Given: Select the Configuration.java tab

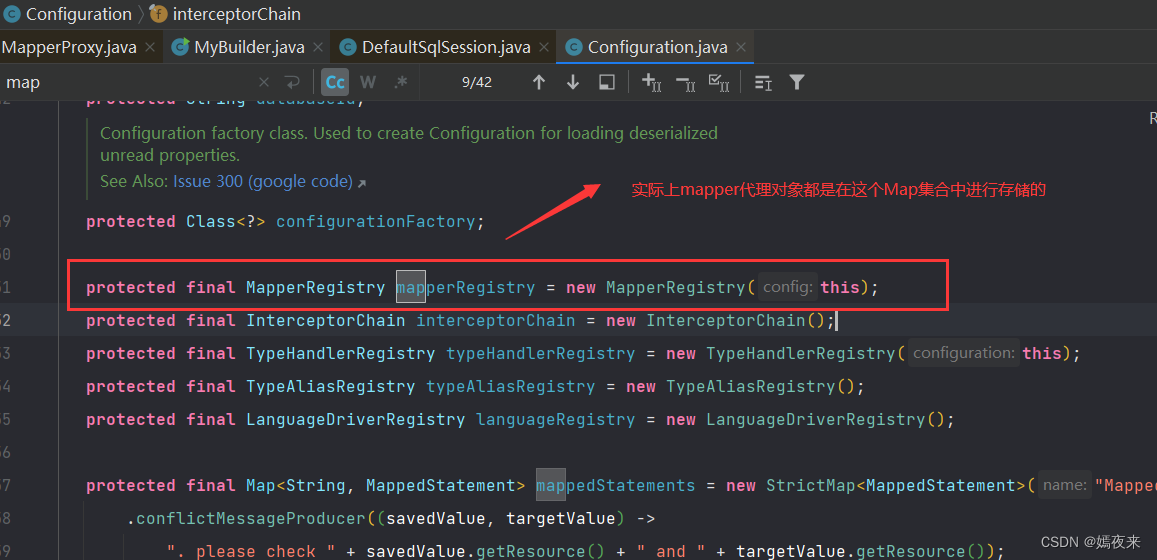Looking at the screenshot, I should [657, 47].
